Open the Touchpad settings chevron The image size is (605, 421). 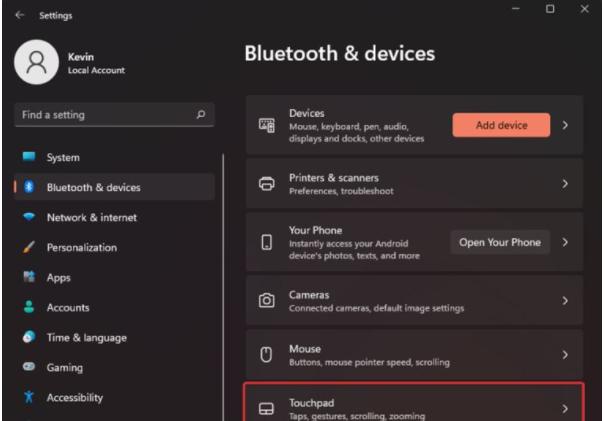click(565, 409)
